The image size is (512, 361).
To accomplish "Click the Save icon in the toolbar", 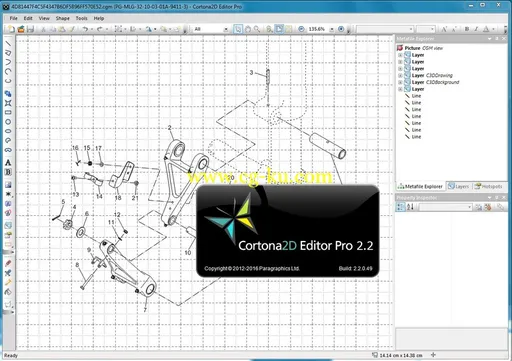I will pos(30,29).
